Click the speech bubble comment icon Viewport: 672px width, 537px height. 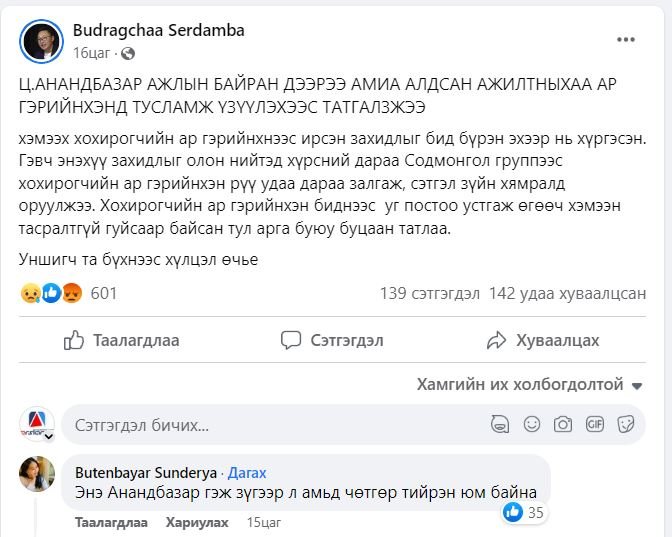pos(291,340)
